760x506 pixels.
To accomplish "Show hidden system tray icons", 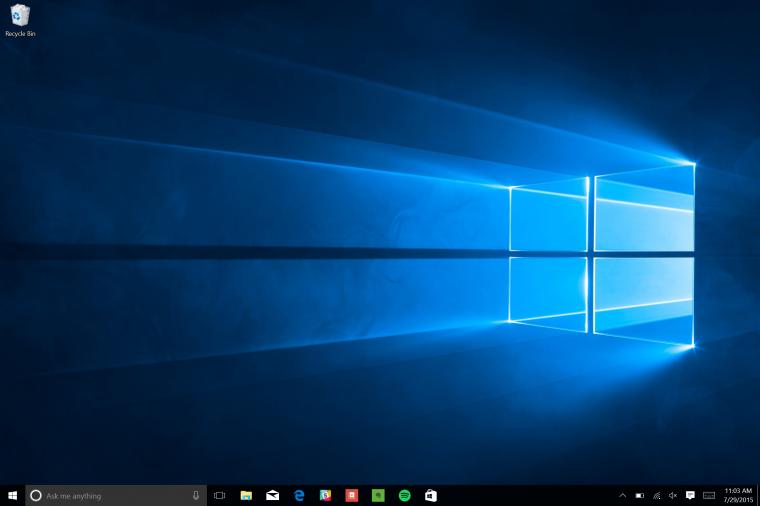I will point(623,495).
